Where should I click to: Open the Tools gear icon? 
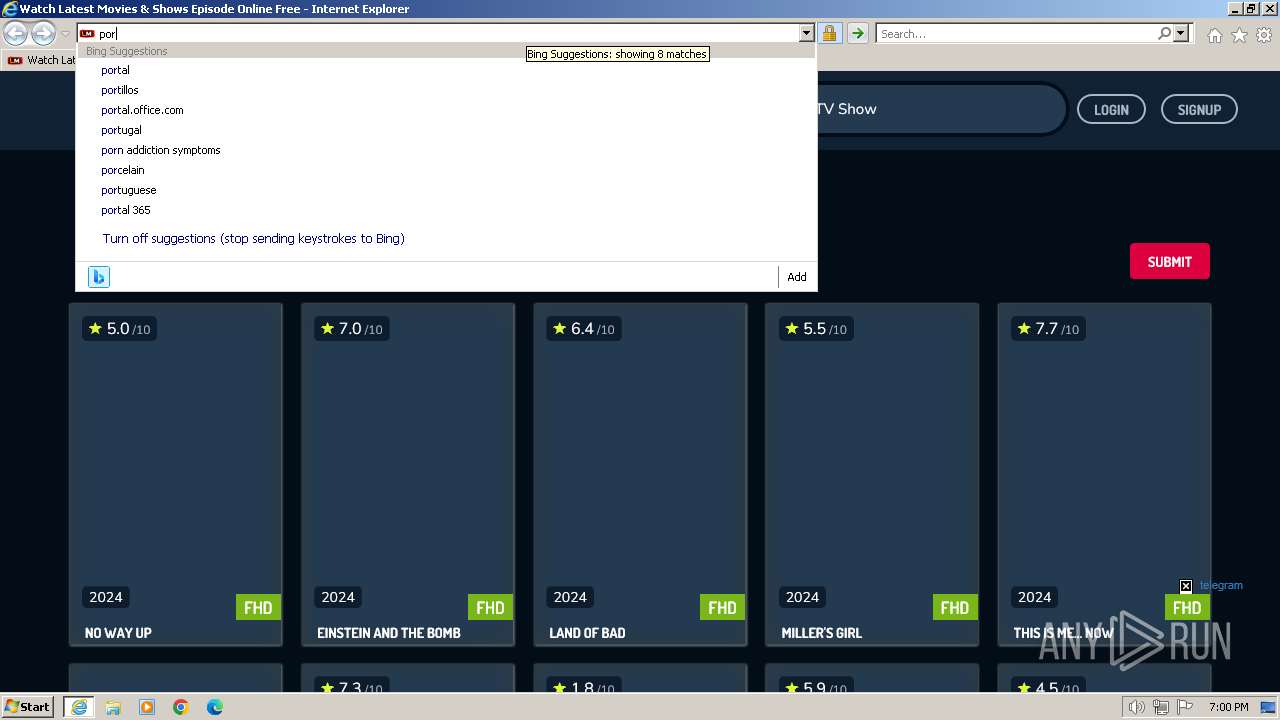tap(1264, 35)
